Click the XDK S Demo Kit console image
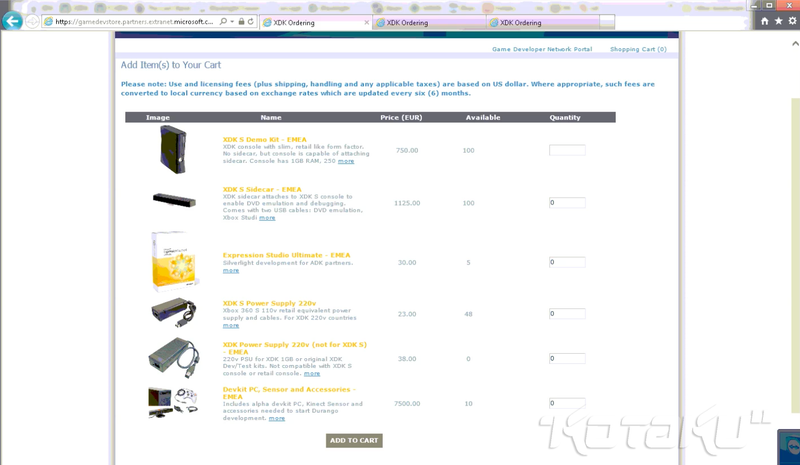The height and width of the screenshot is (465, 800). tap(173, 150)
